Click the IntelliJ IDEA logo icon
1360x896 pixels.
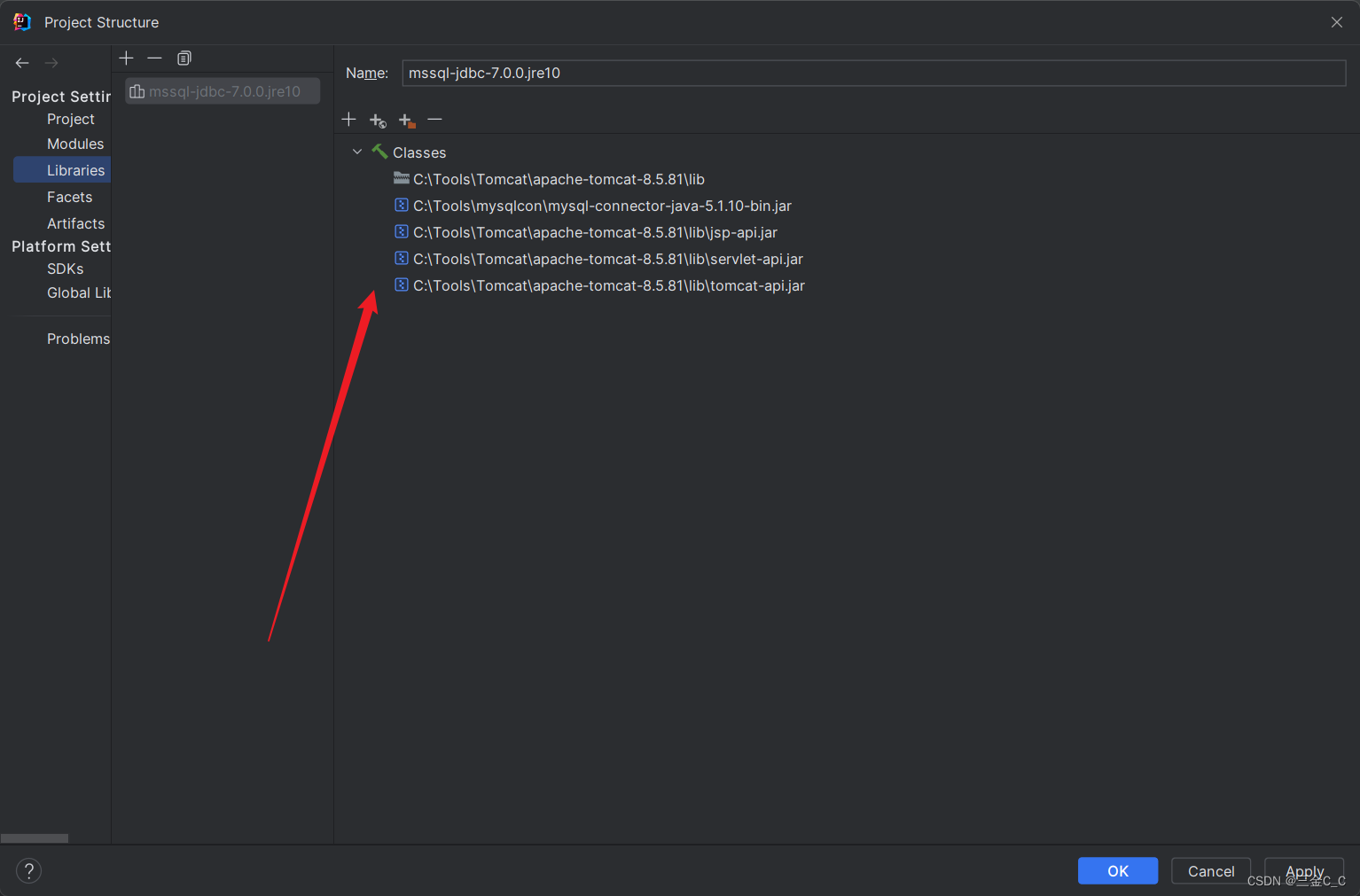[x=22, y=22]
